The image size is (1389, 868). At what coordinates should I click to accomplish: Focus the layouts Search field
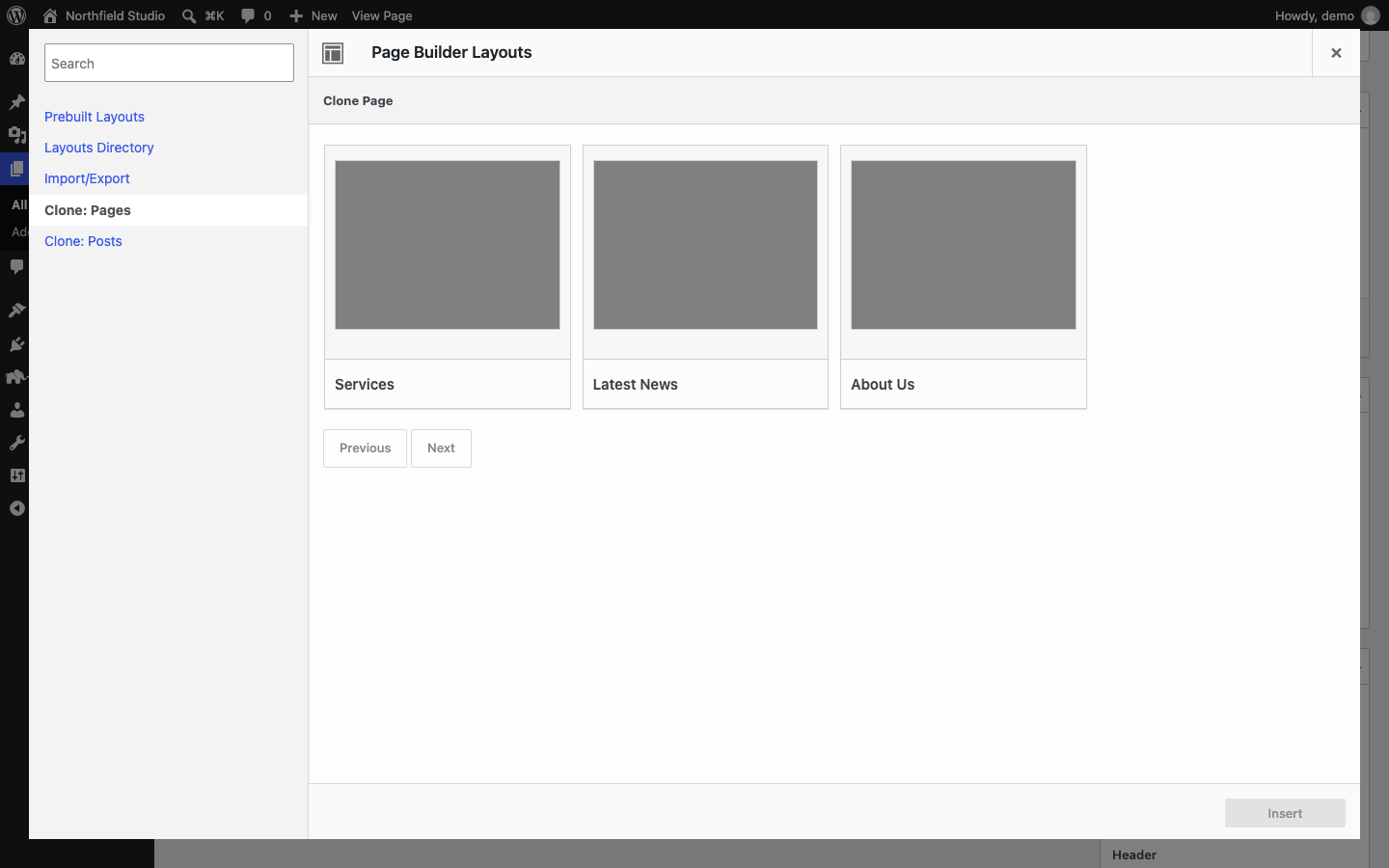[x=169, y=63]
